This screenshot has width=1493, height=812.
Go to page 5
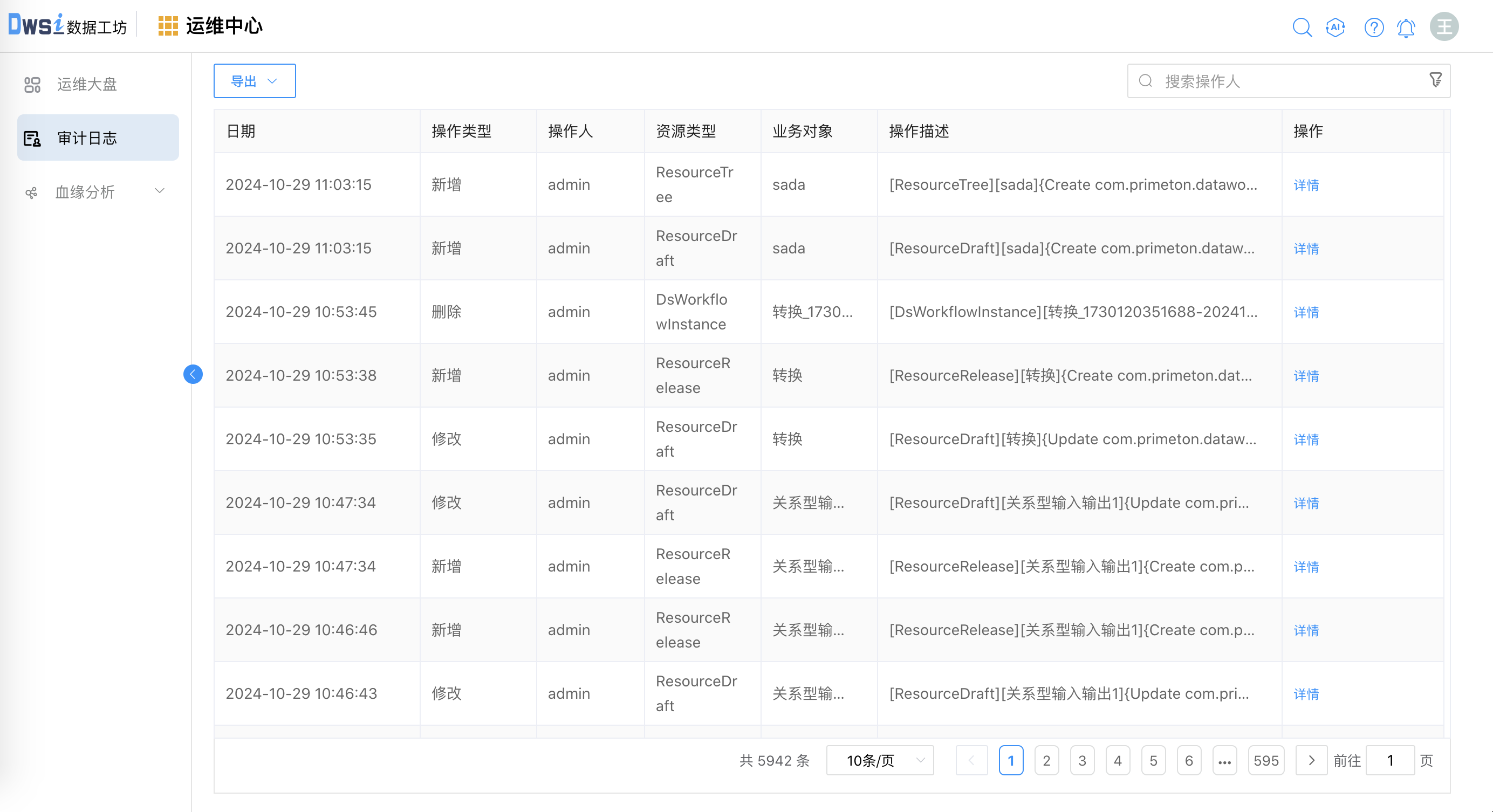(1153, 760)
